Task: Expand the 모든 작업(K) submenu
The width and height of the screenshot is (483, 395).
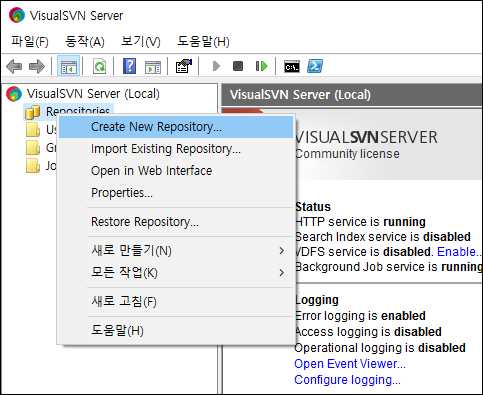Action: click(176, 273)
